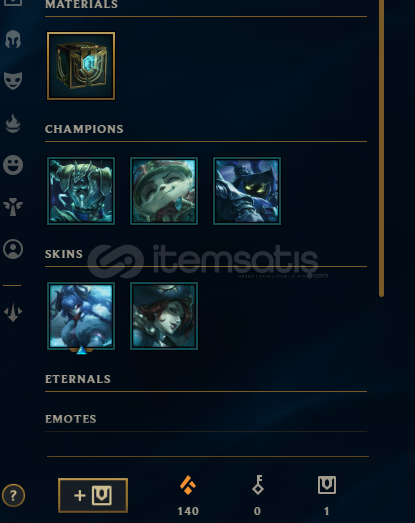Select the summoner icons profile filter
The width and height of the screenshot is (415, 523).
[x=13, y=249]
